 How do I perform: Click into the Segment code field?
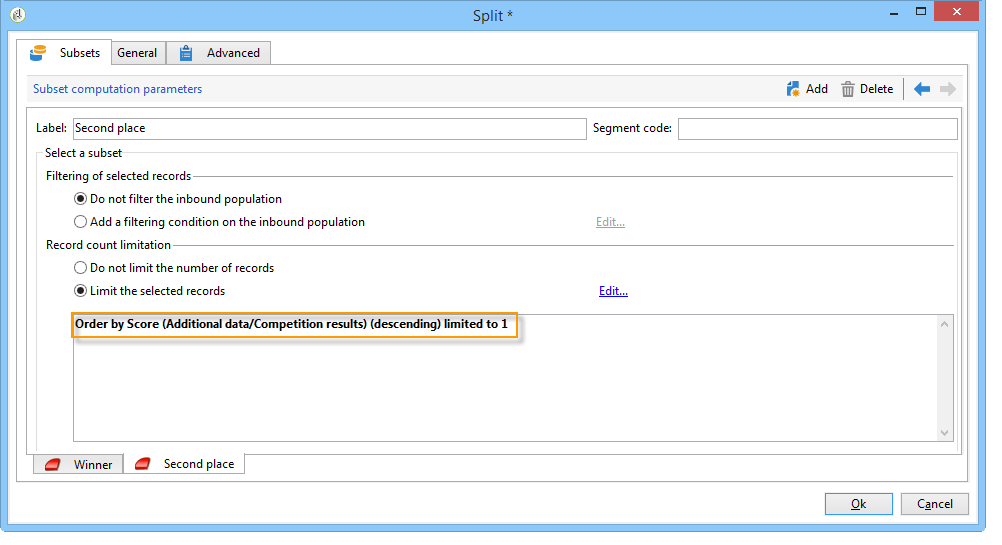(x=817, y=128)
